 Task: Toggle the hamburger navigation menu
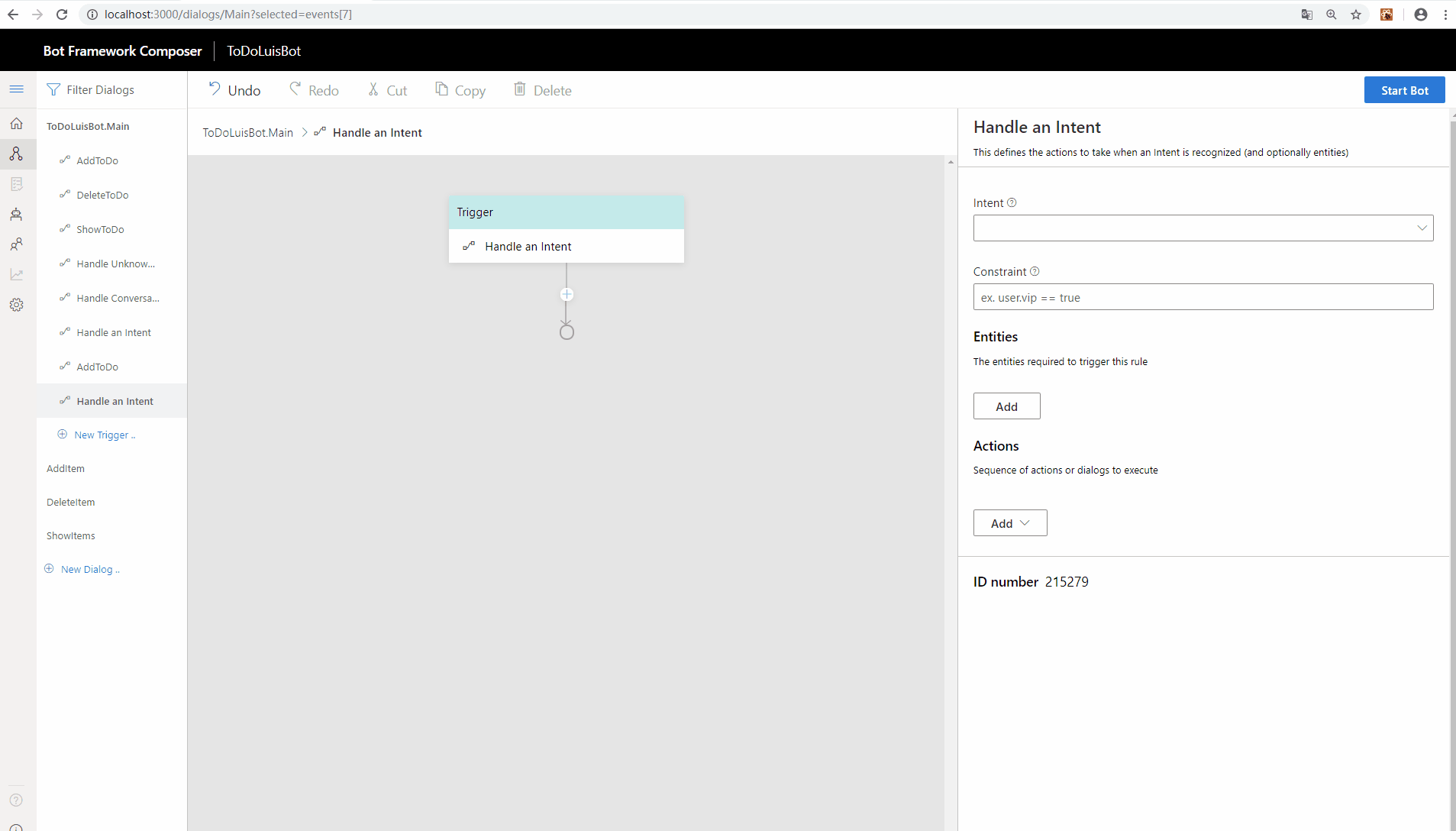(16, 89)
